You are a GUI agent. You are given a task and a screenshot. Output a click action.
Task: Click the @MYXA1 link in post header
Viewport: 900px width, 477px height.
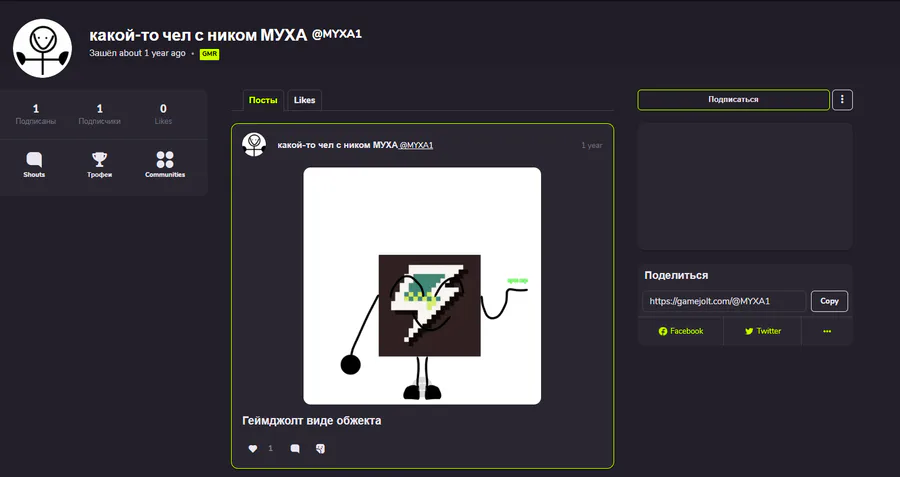tap(416, 145)
